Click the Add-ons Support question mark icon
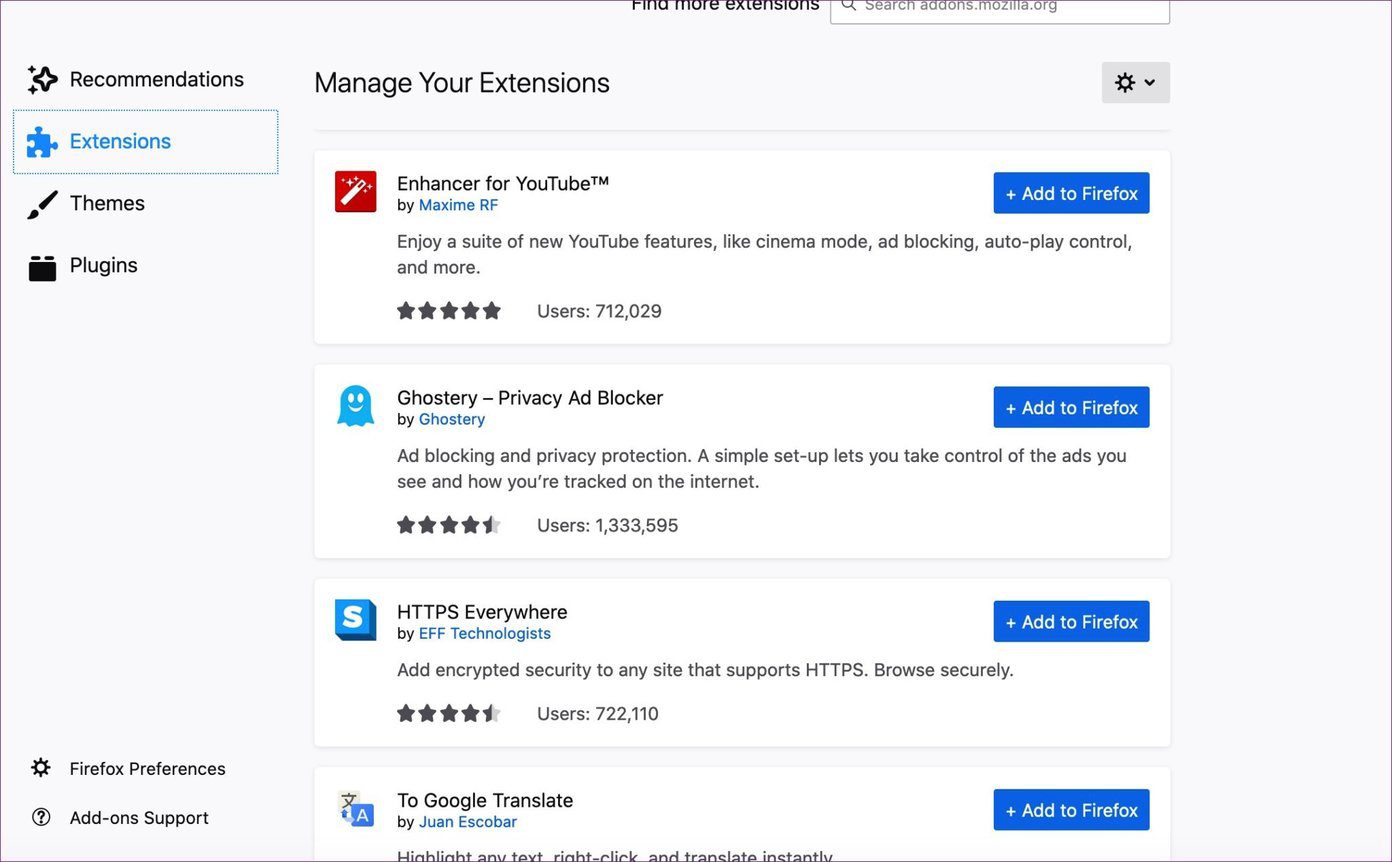1392x862 pixels. tap(41, 817)
